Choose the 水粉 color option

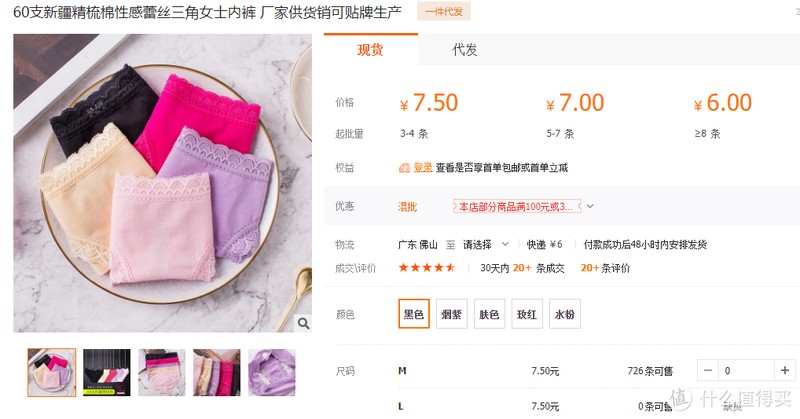(x=565, y=314)
